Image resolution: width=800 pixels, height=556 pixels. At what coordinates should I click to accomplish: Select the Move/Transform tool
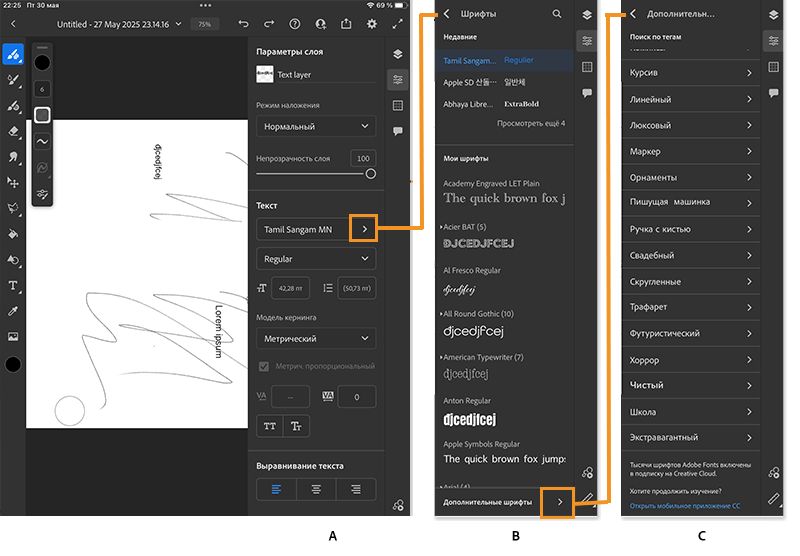point(13,183)
